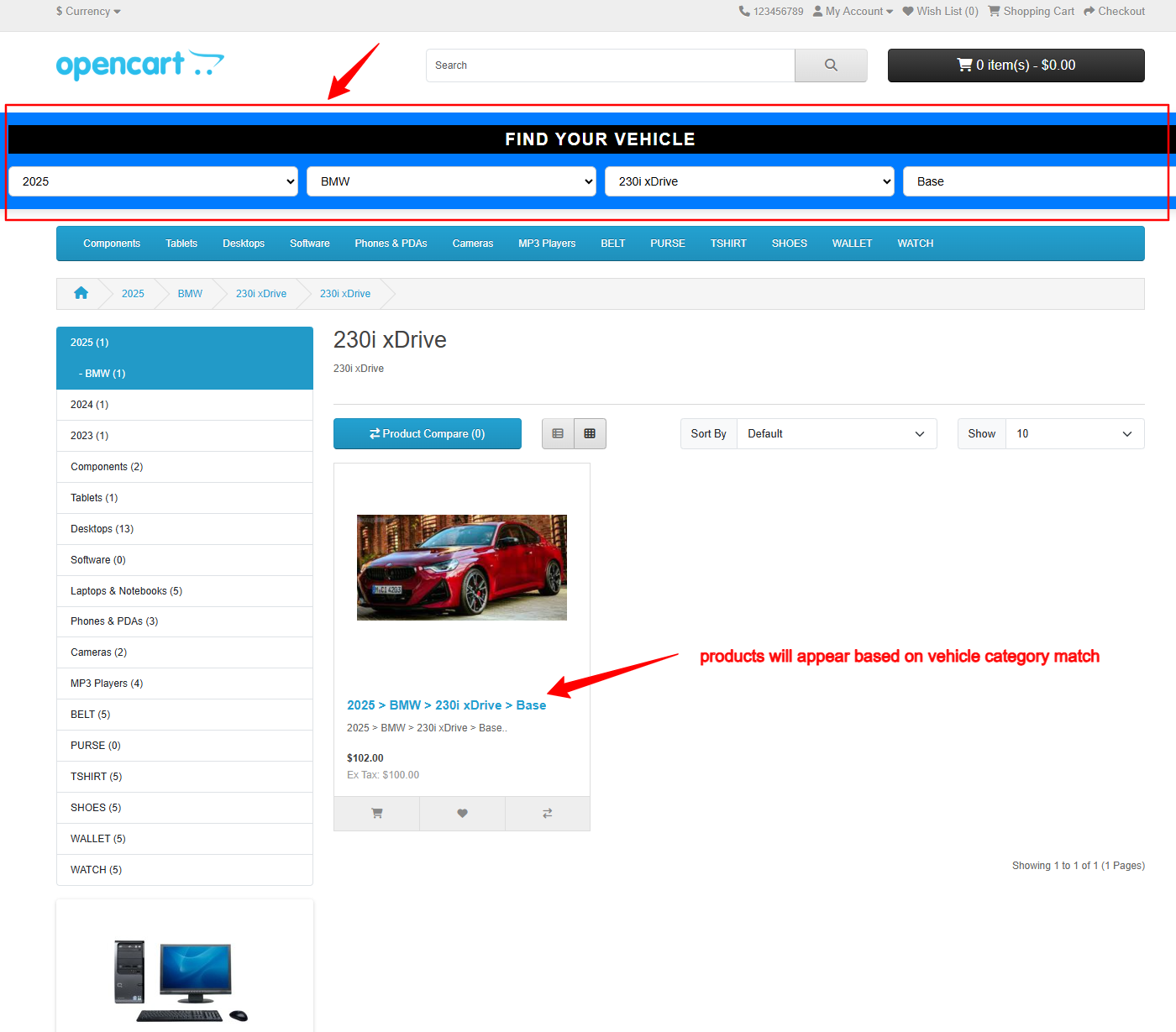Click the magnifier search button
Image resolution: width=1176 pixels, height=1032 pixels.
[830, 65]
